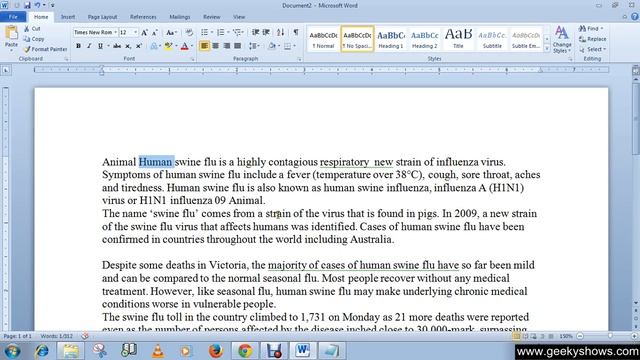Open the File tab

(x=13, y=17)
